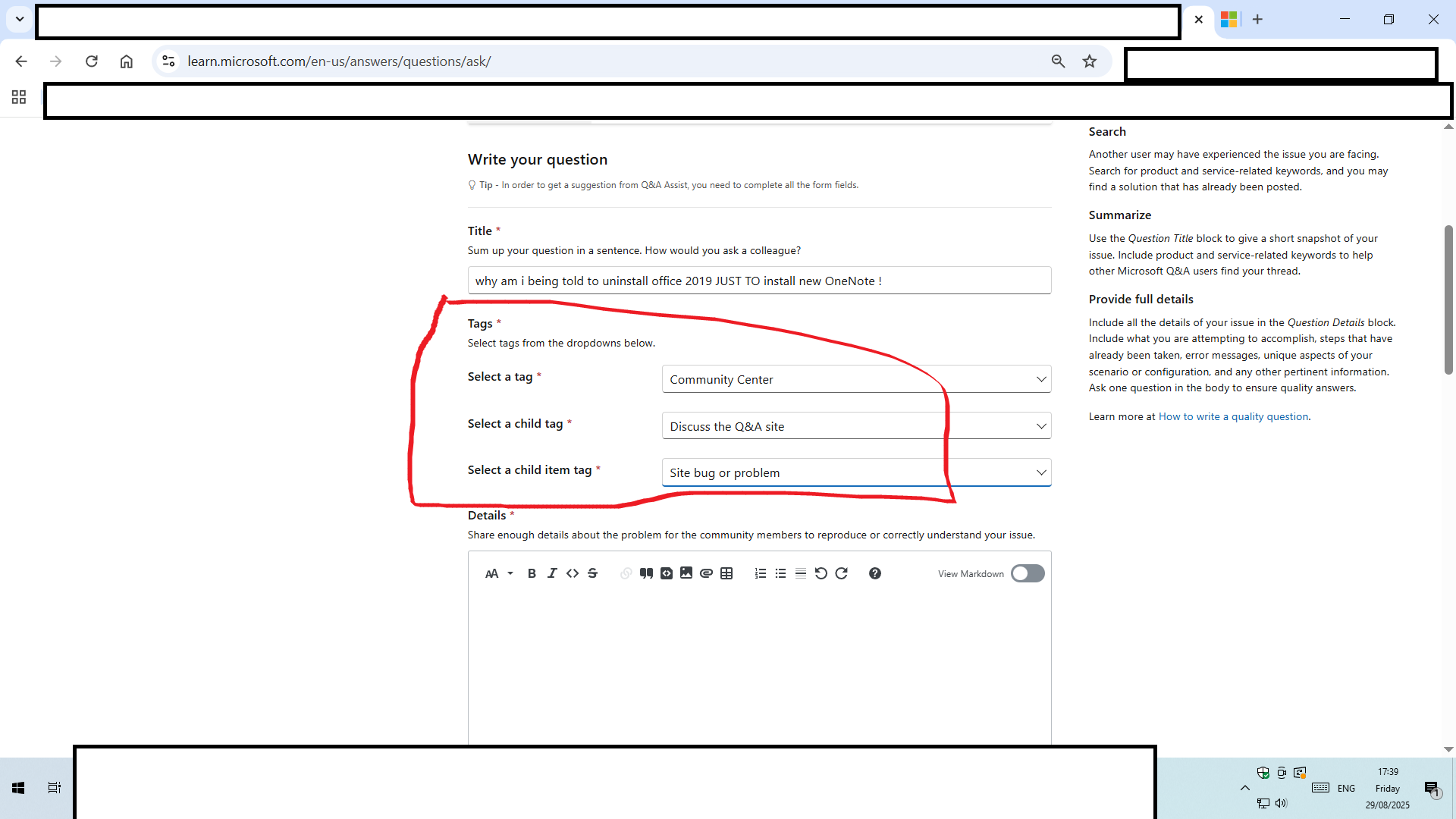Open the font size AA dropdown

(x=499, y=573)
